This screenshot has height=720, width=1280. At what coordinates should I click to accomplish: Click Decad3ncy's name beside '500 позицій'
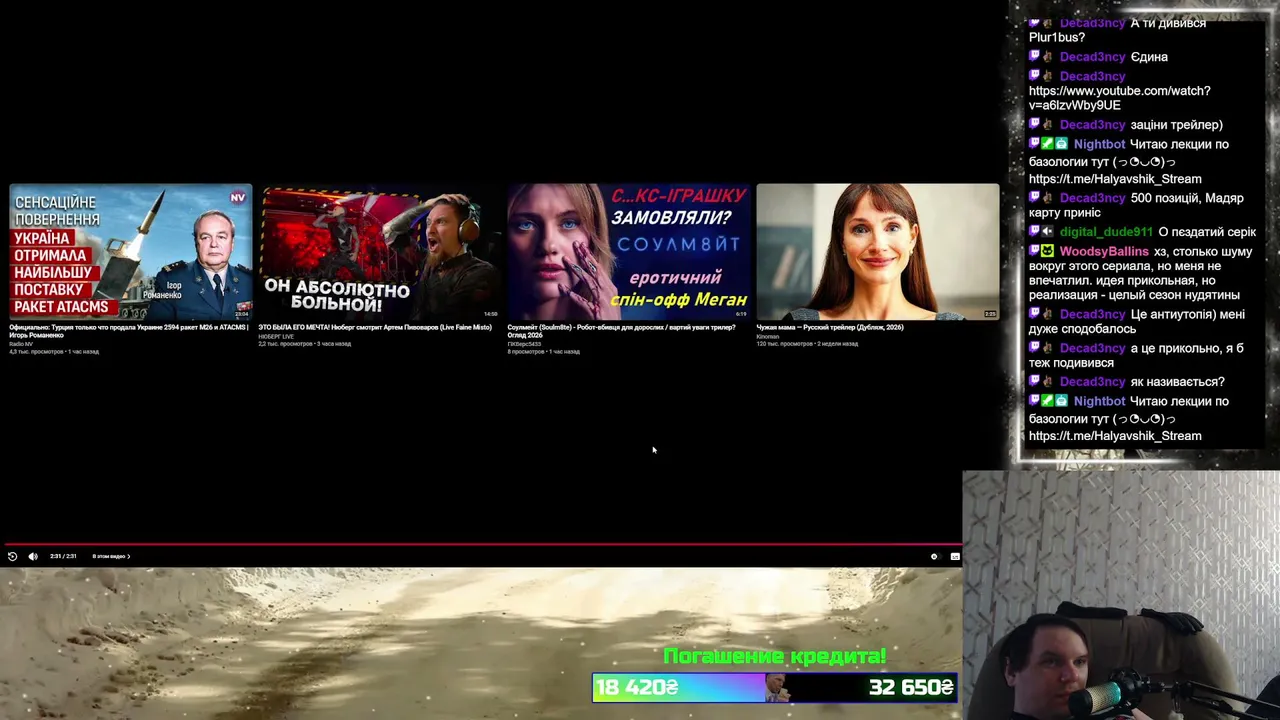(1093, 198)
